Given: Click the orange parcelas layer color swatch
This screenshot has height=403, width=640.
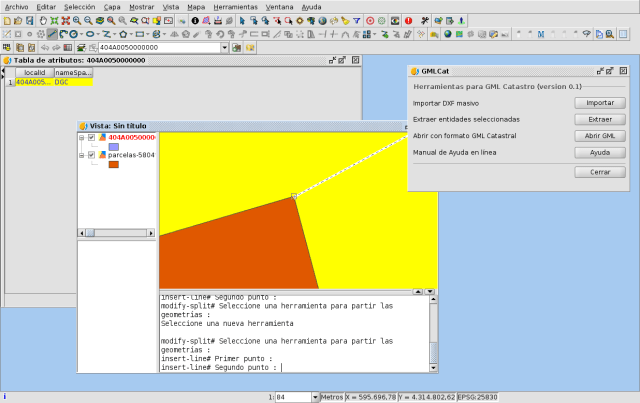Looking at the screenshot, I should pyautogui.click(x=113, y=165).
